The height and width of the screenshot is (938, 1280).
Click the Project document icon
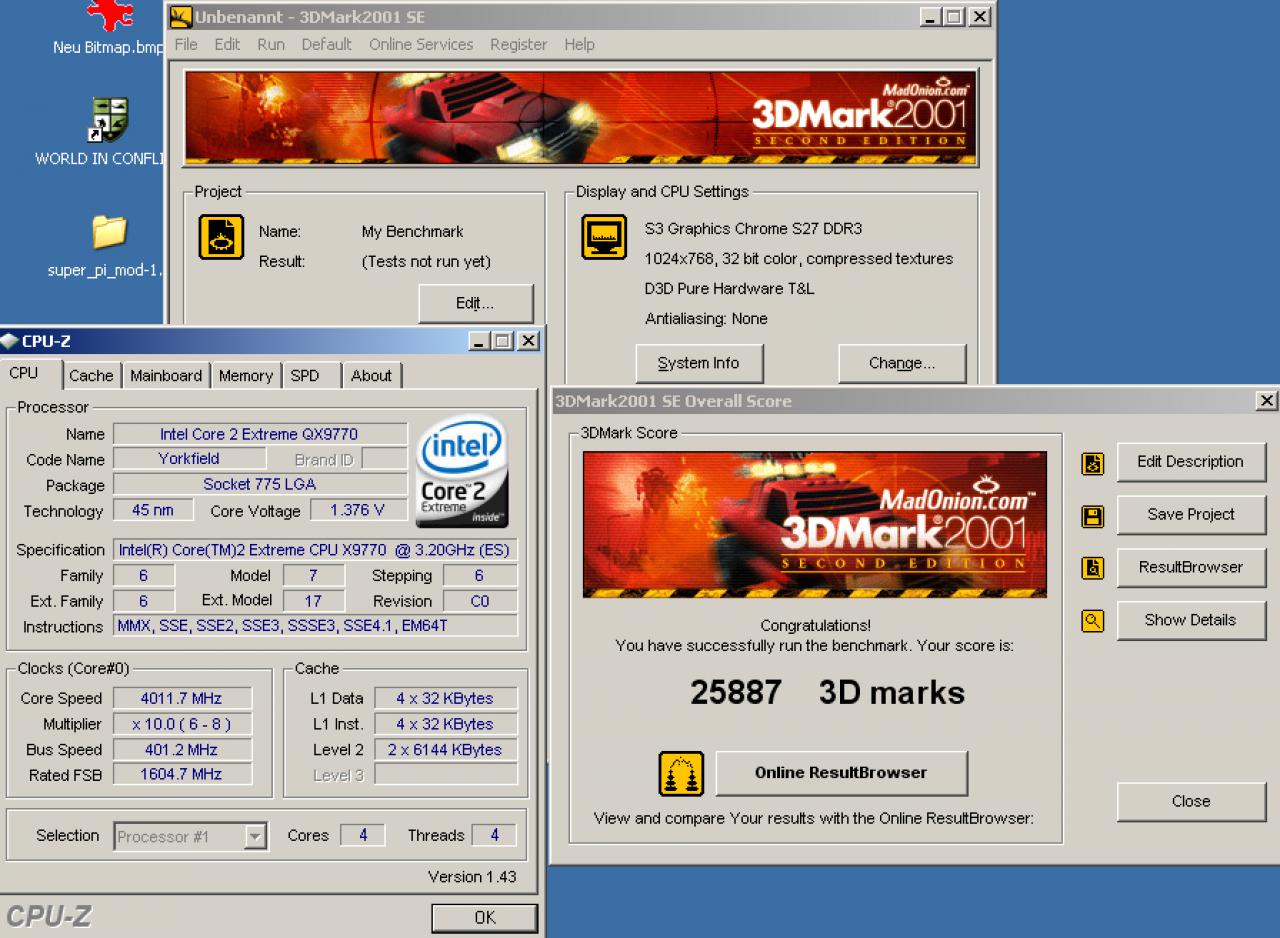click(221, 237)
